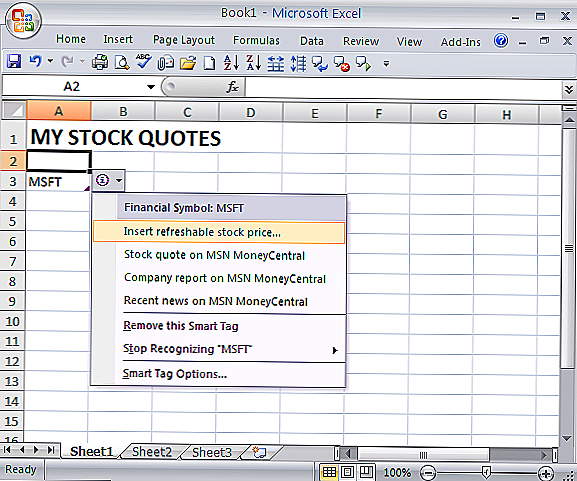
Task: Open the Home ribbon tab
Action: point(71,39)
